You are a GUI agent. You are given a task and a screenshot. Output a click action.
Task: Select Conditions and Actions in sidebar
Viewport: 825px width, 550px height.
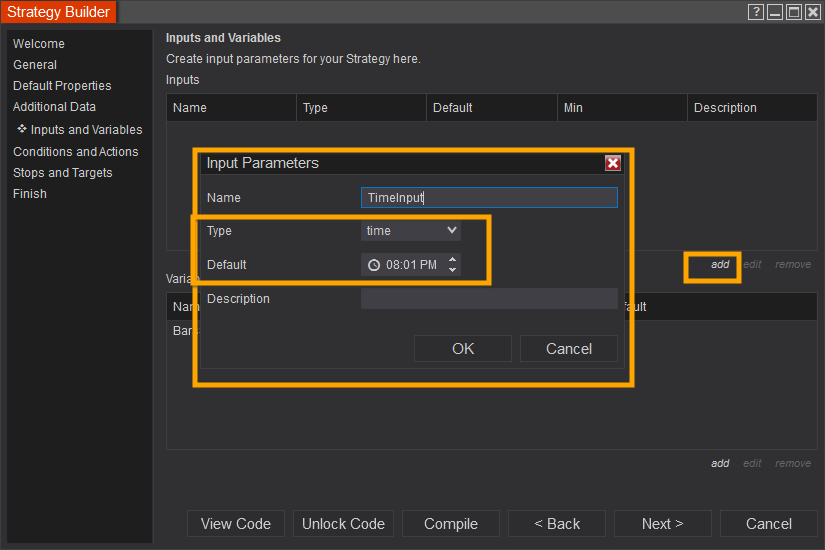76,152
